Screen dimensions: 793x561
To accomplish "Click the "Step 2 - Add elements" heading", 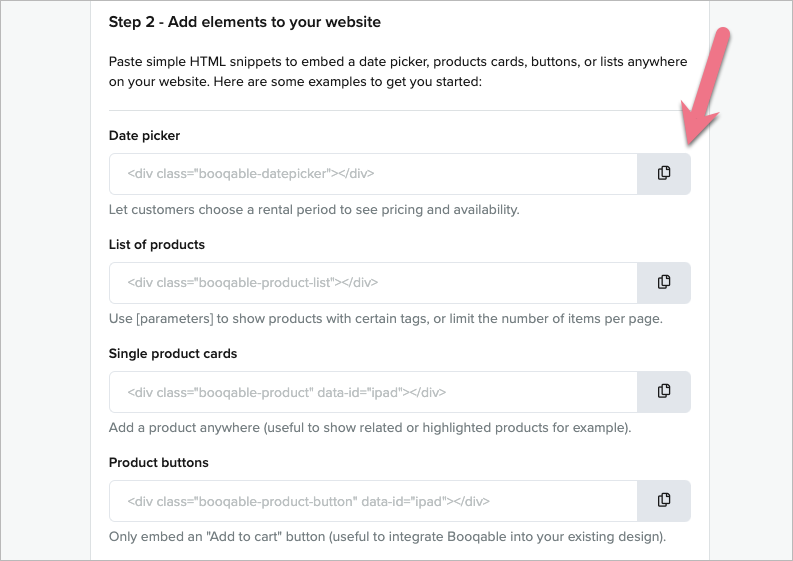I will pyautogui.click(x=245, y=21).
